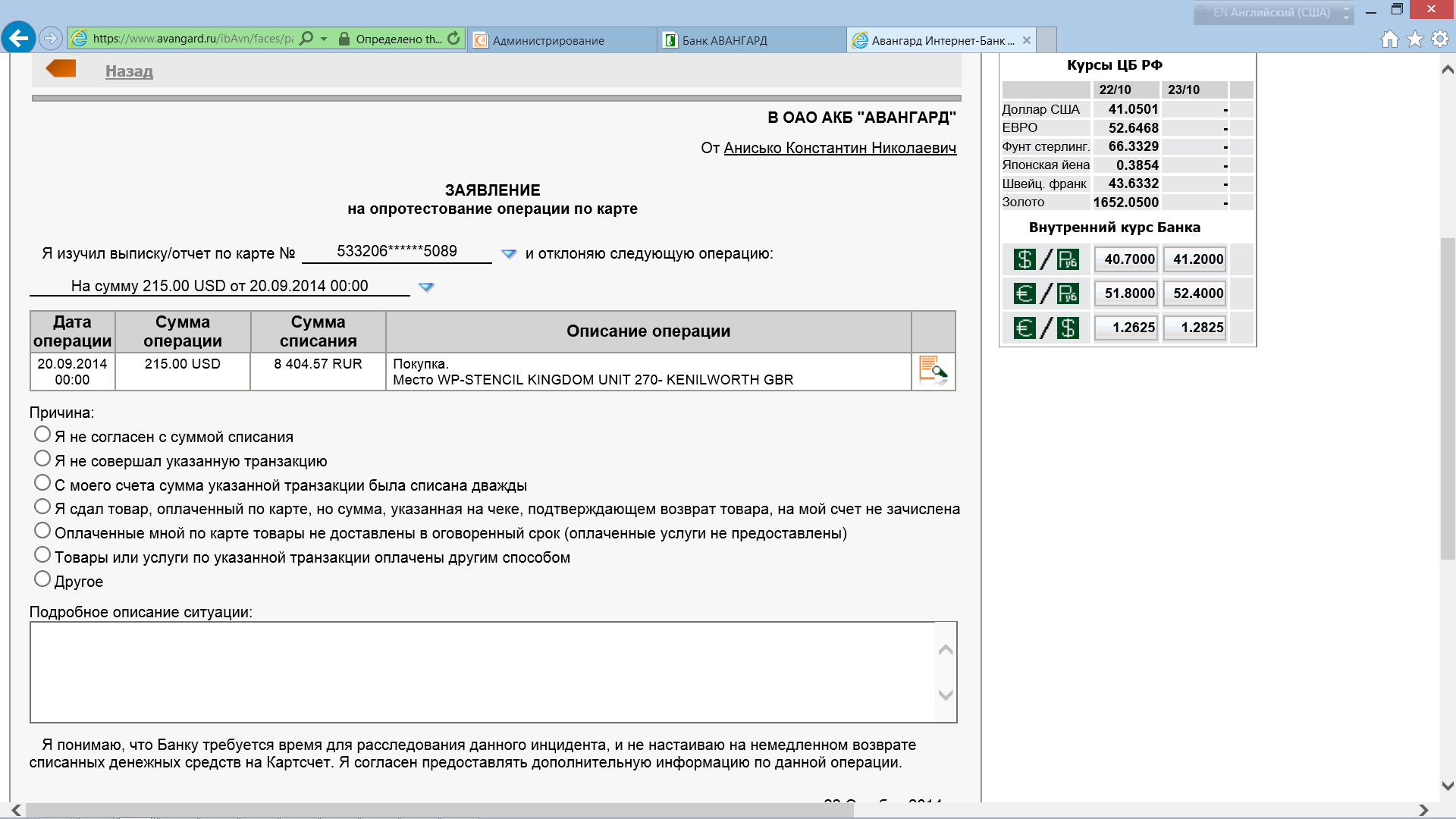Click the euro/dollar exchange icon
This screenshot has width=1456, height=819.
point(1046,328)
